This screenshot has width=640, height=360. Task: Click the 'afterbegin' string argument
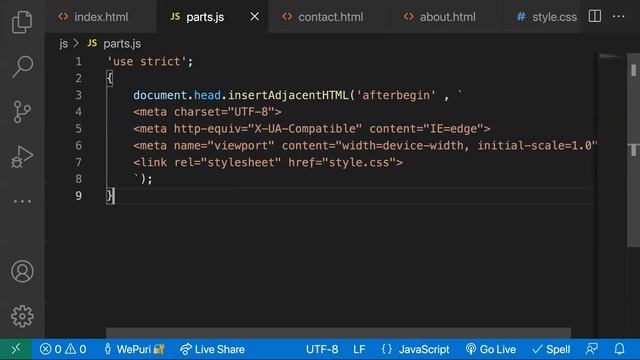tap(396, 96)
